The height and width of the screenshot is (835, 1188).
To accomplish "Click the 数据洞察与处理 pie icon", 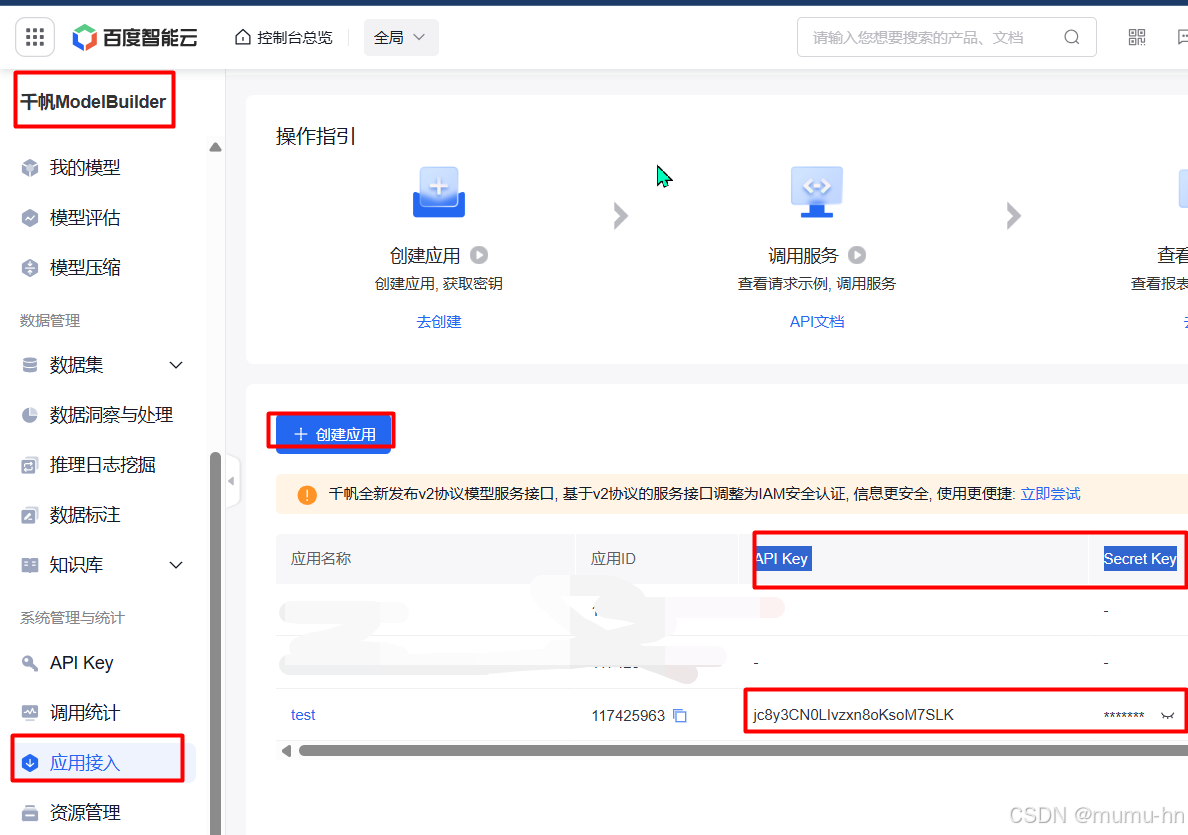I will (30, 414).
